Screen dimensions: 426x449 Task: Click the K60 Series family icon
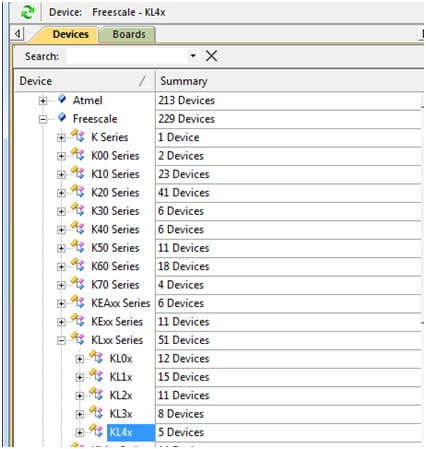click(x=78, y=265)
